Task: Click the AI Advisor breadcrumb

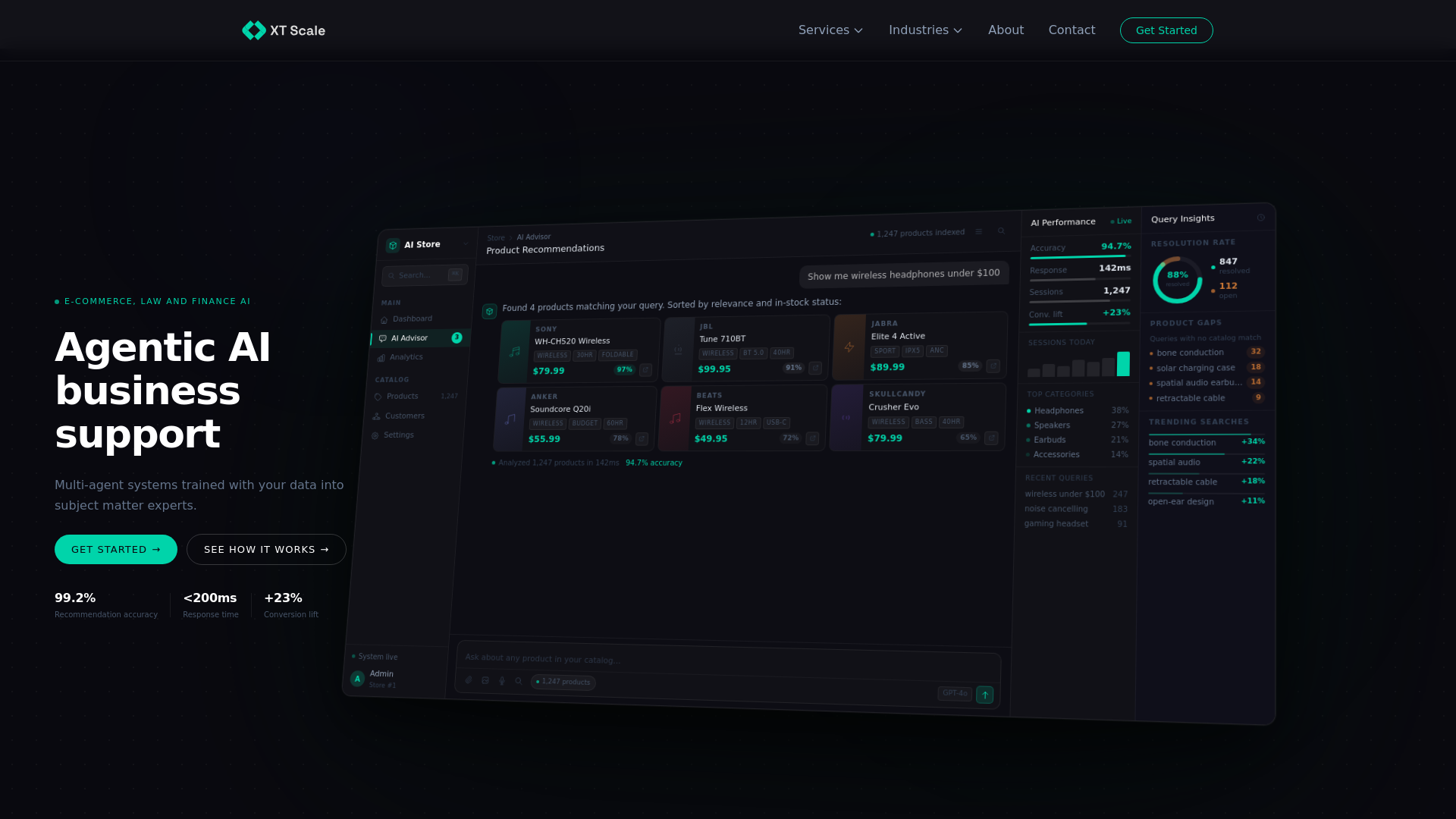Action: (534, 237)
